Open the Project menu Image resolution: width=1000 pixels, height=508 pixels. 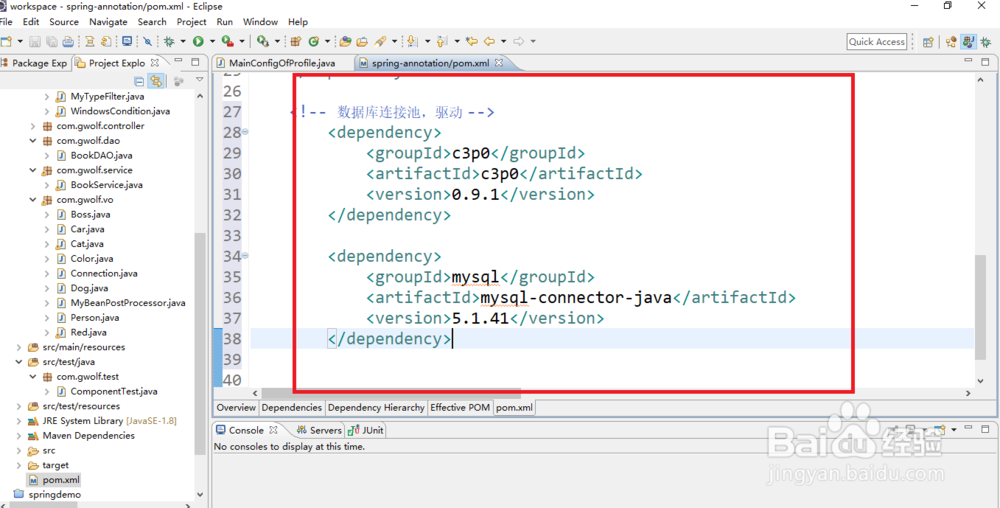coord(192,22)
